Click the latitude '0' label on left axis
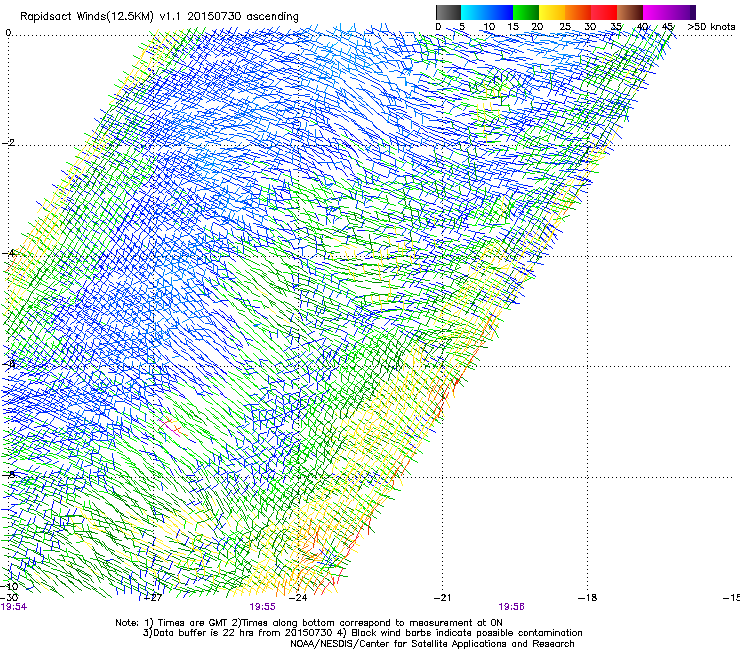Image resolution: width=740 pixels, height=650 pixels. click(x=8, y=33)
